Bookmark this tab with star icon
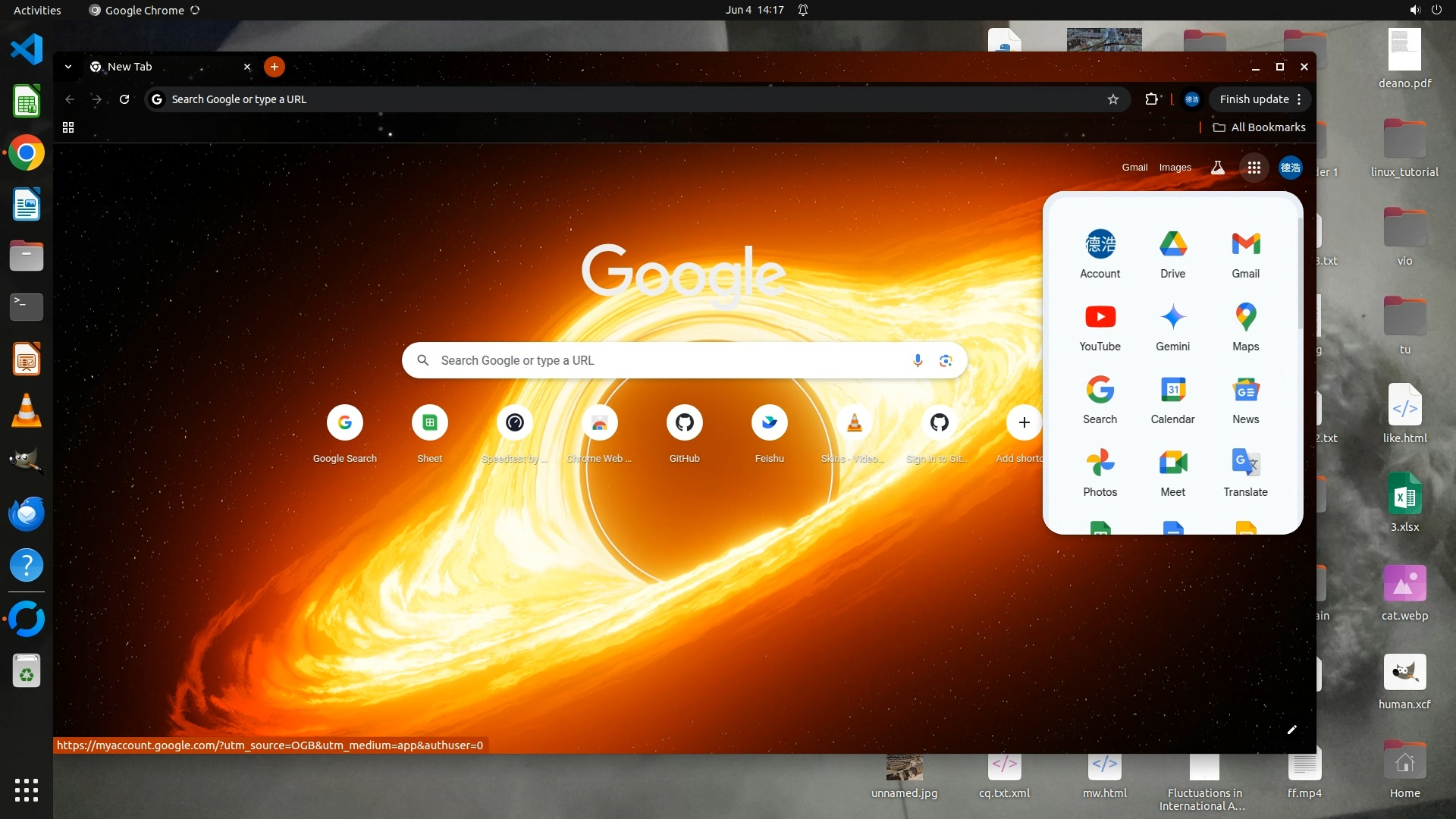1456x819 pixels. 1113,99
